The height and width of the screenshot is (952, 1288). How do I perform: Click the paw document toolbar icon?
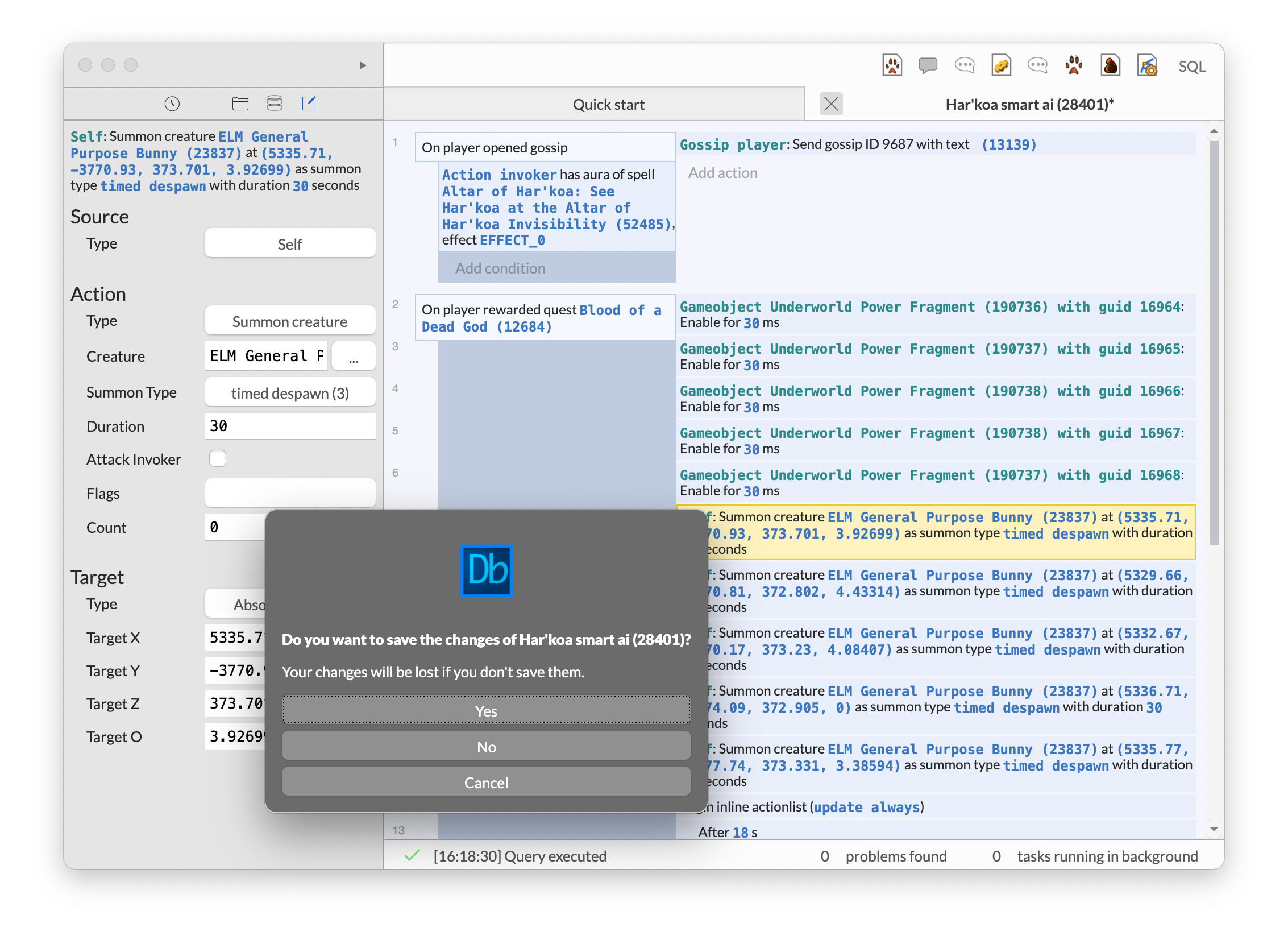[892, 66]
